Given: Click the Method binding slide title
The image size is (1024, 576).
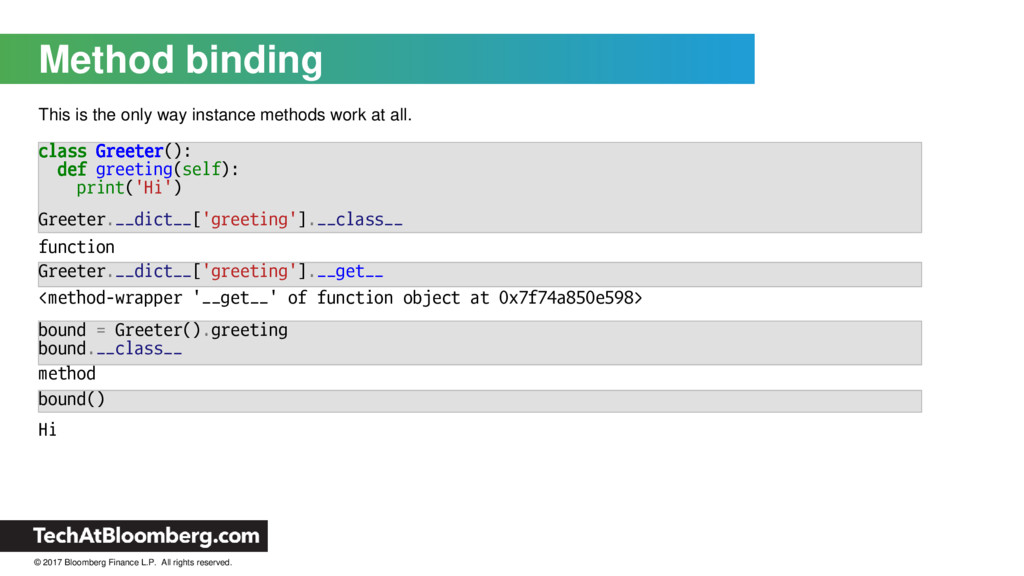Looking at the screenshot, I should pos(180,60).
